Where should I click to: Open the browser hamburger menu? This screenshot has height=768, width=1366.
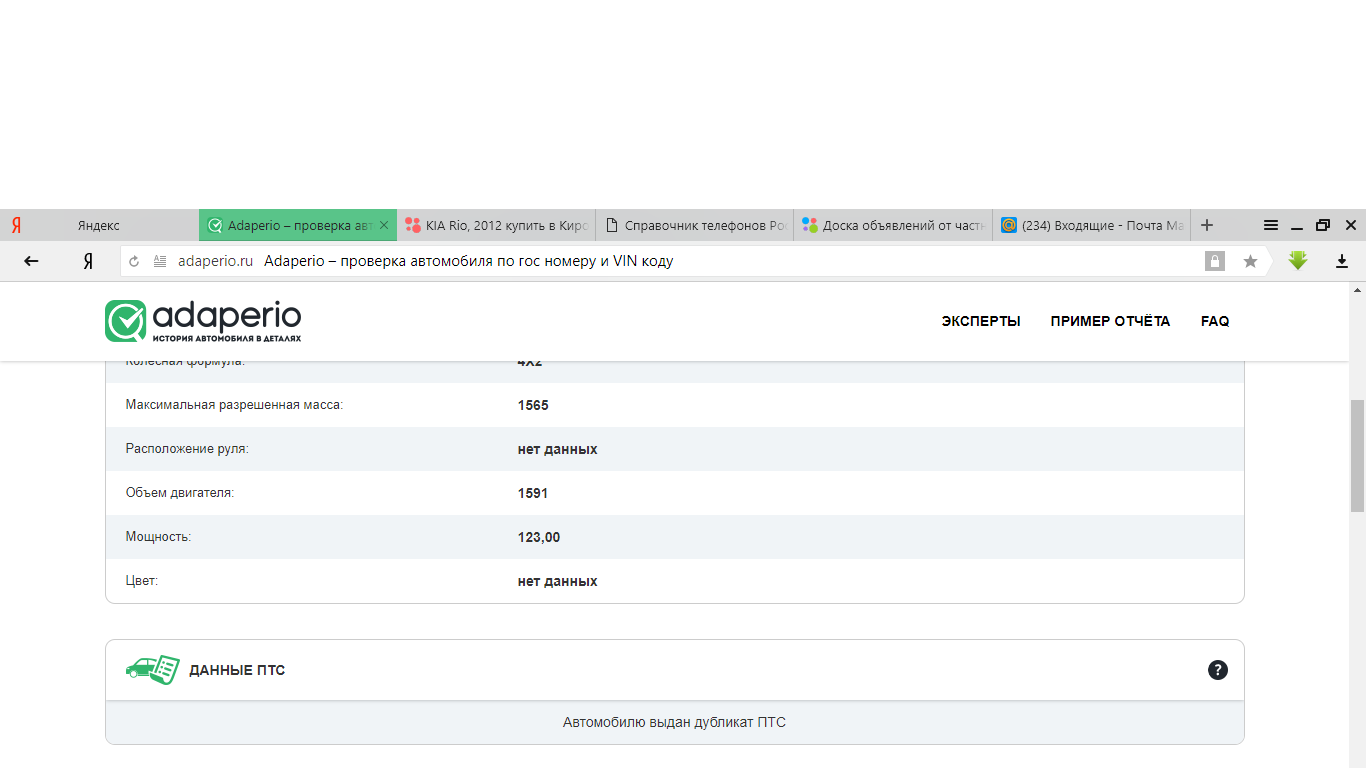1271,225
